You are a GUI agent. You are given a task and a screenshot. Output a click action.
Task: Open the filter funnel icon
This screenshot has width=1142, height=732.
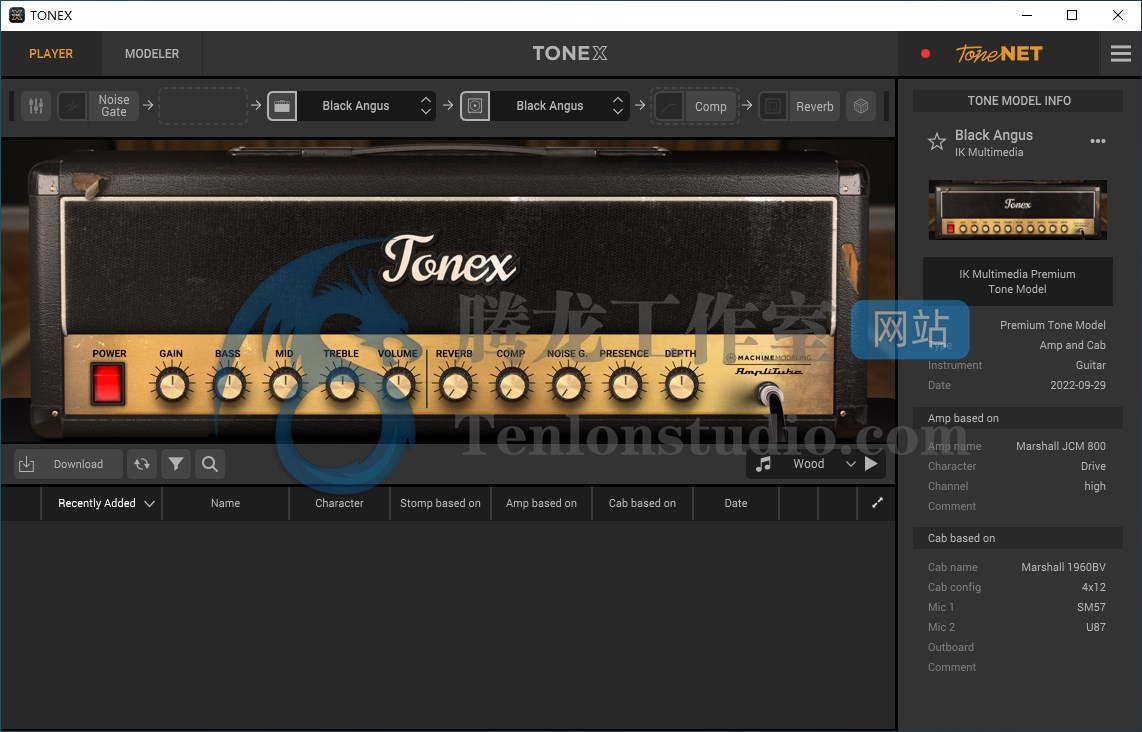point(176,464)
